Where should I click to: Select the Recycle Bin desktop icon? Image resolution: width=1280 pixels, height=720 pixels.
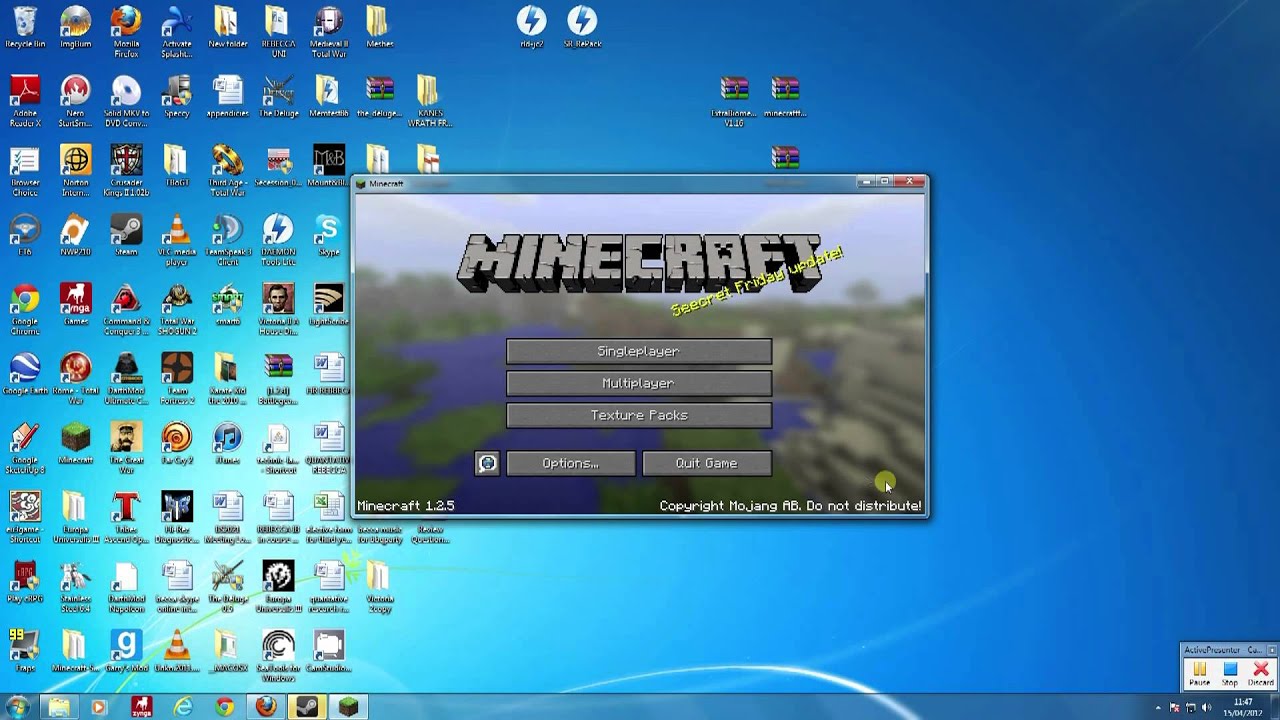25,28
